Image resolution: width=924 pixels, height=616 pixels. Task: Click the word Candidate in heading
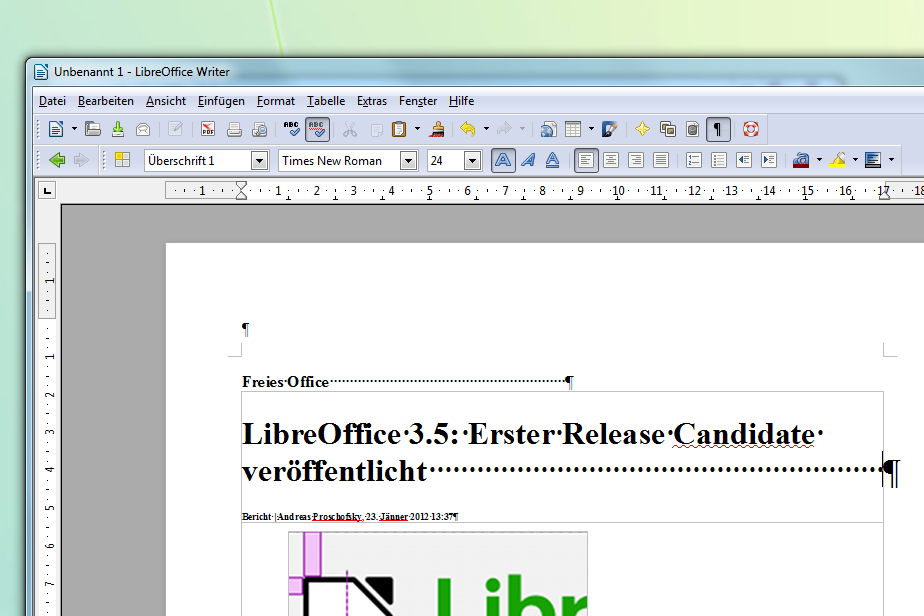[744, 434]
